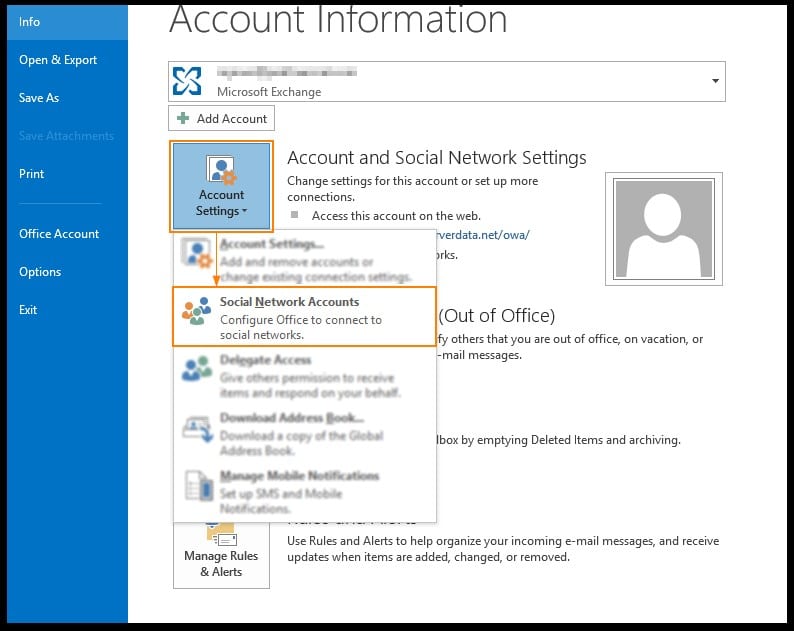Toggle the Account Settings dropdown button

pyautogui.click(x=221, y=186)
